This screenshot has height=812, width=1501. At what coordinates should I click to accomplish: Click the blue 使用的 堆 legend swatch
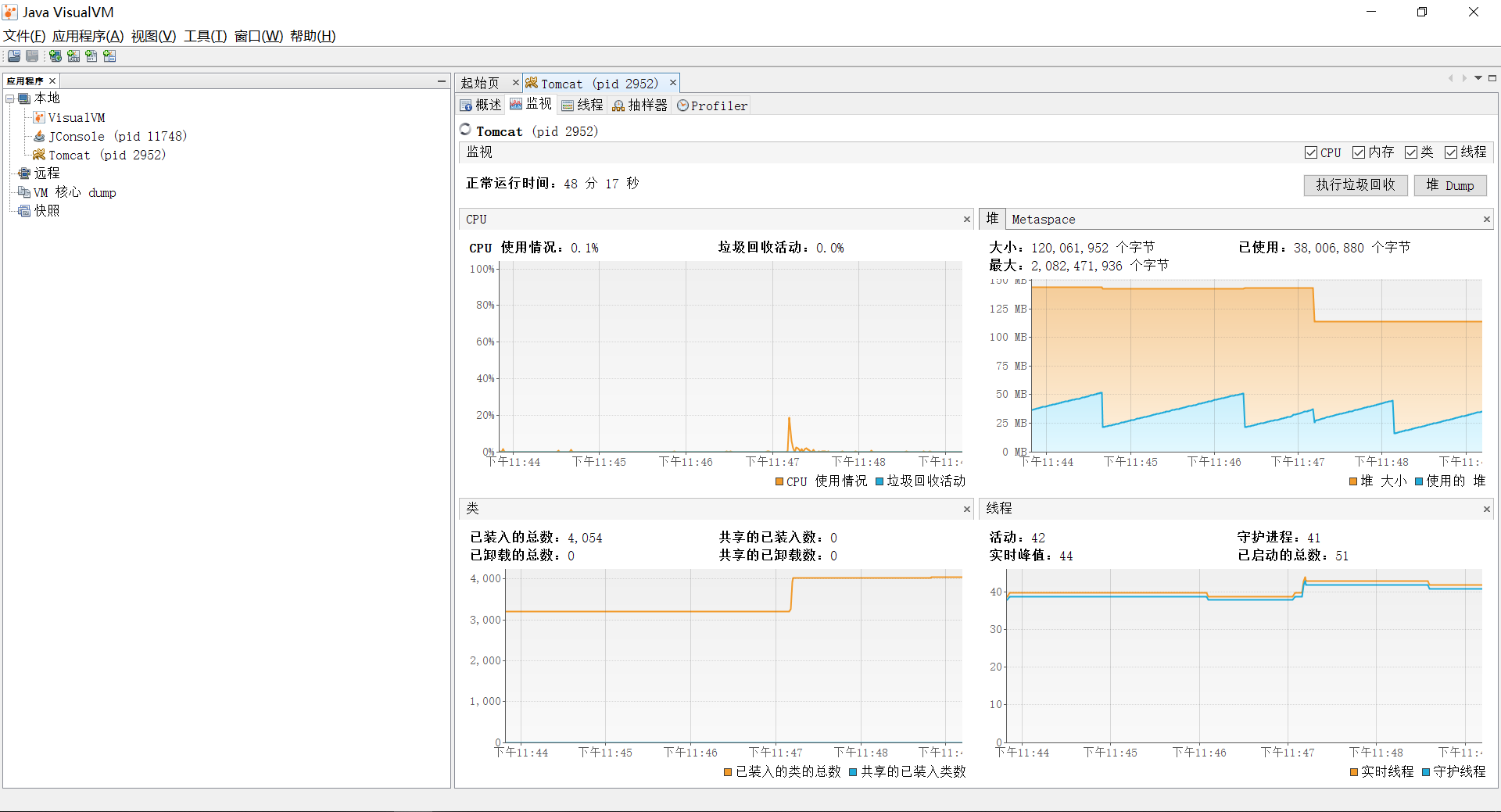1419,481
